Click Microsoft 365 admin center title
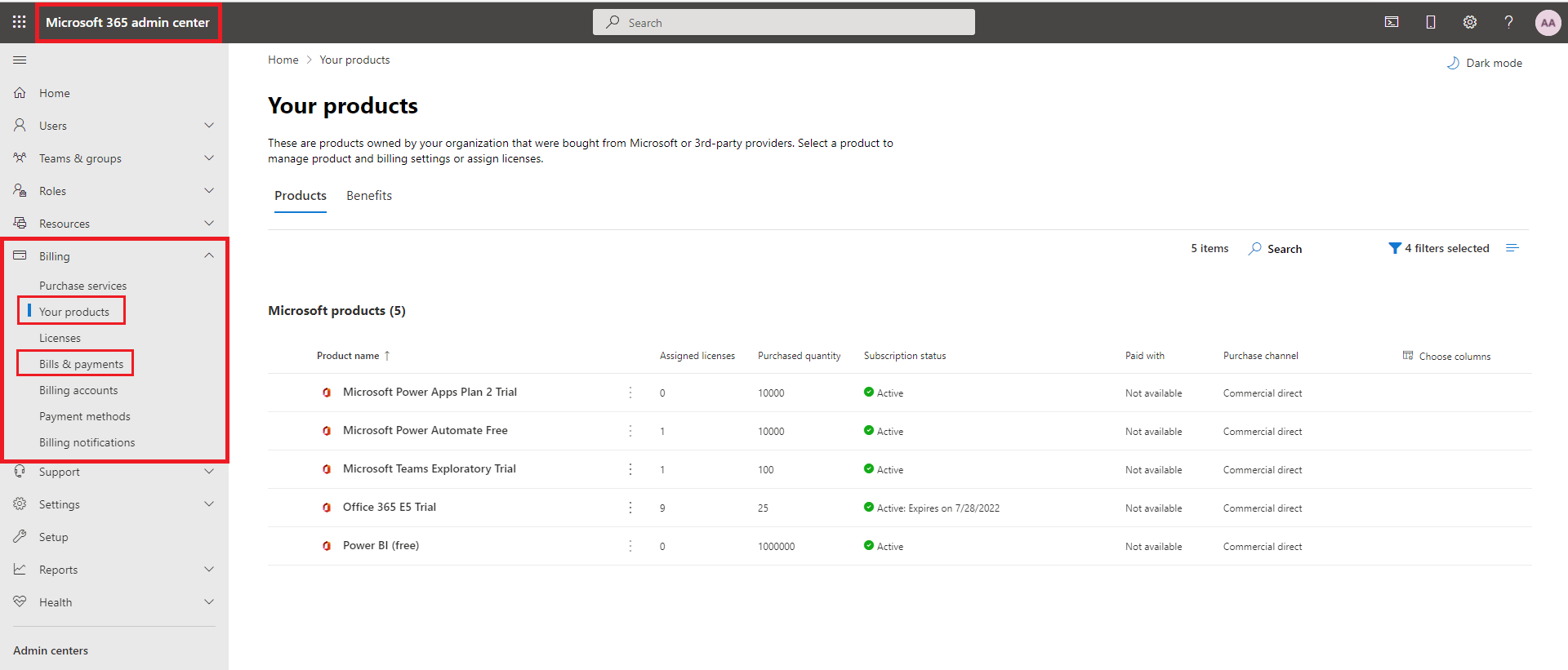The image size is (1568, 670). click(127, 22)
